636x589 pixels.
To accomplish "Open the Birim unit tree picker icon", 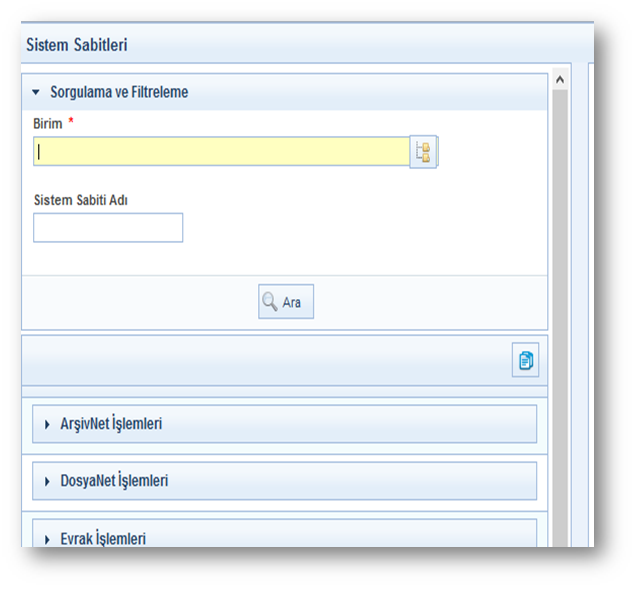I will pyautogui.click(x=424, y=152).
